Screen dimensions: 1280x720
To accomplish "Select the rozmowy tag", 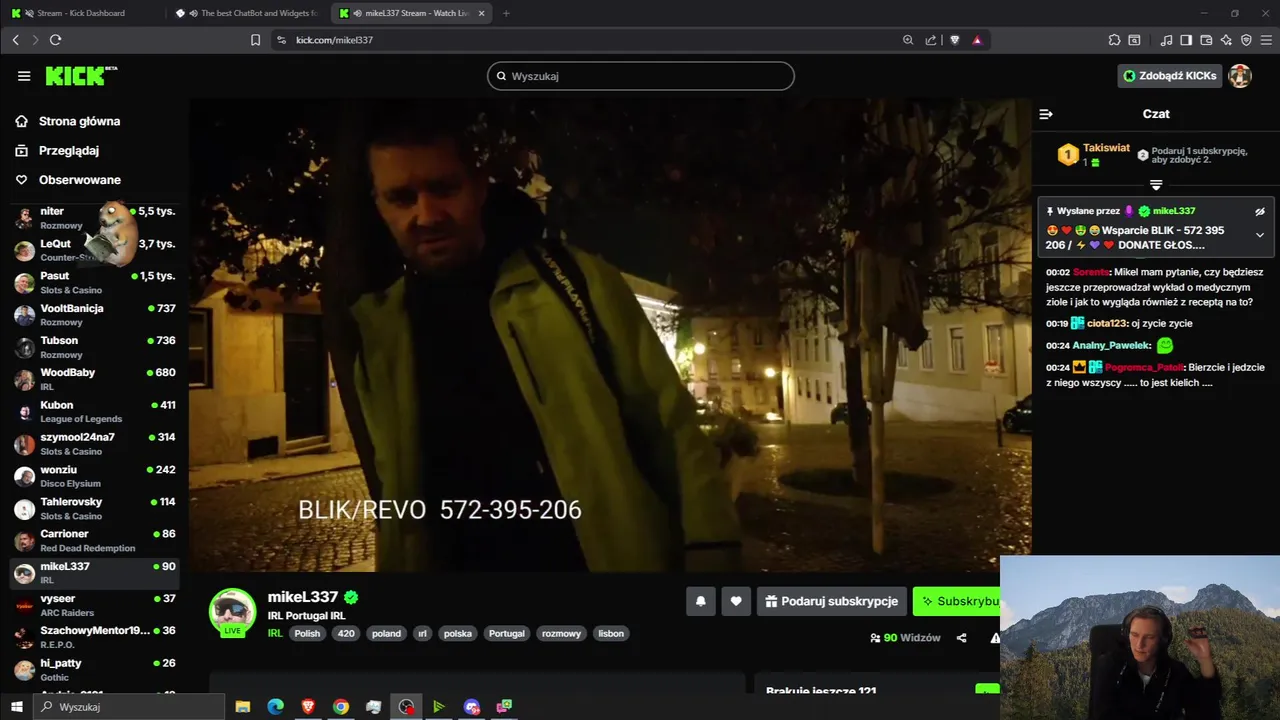I will click(561, 633).
